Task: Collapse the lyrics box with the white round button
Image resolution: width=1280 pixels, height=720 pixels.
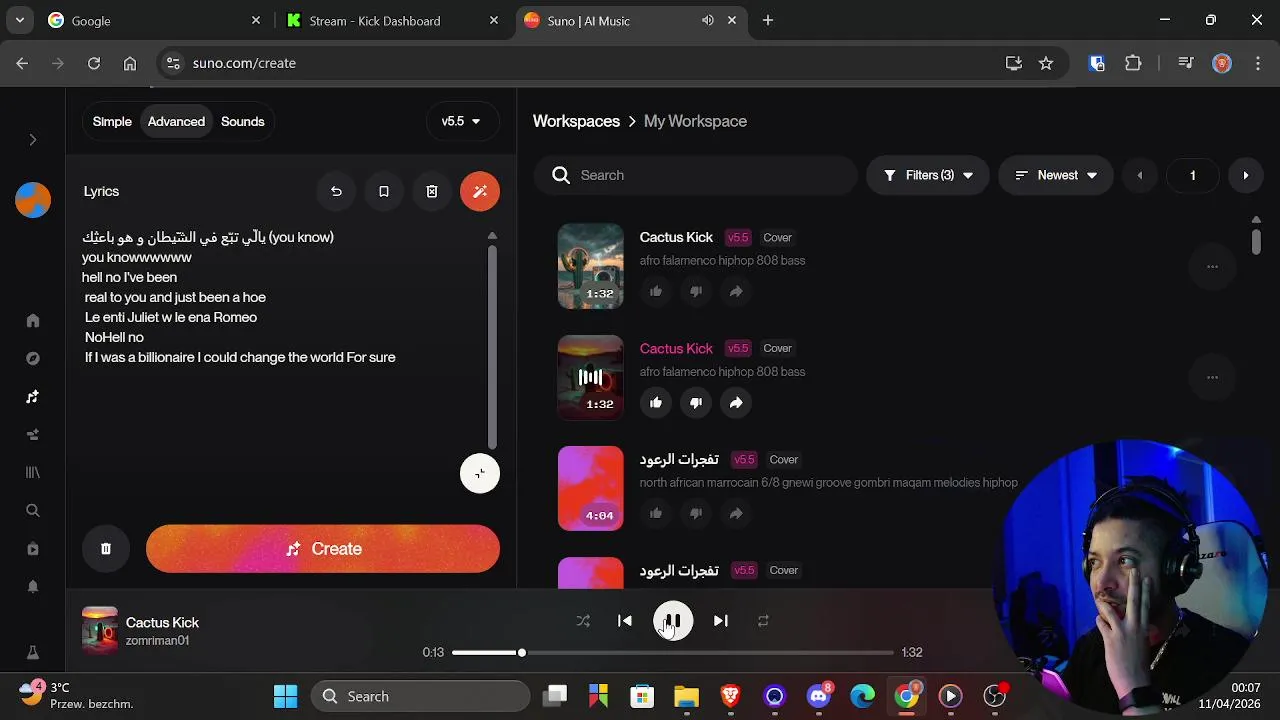Action: tap(480, 474)
